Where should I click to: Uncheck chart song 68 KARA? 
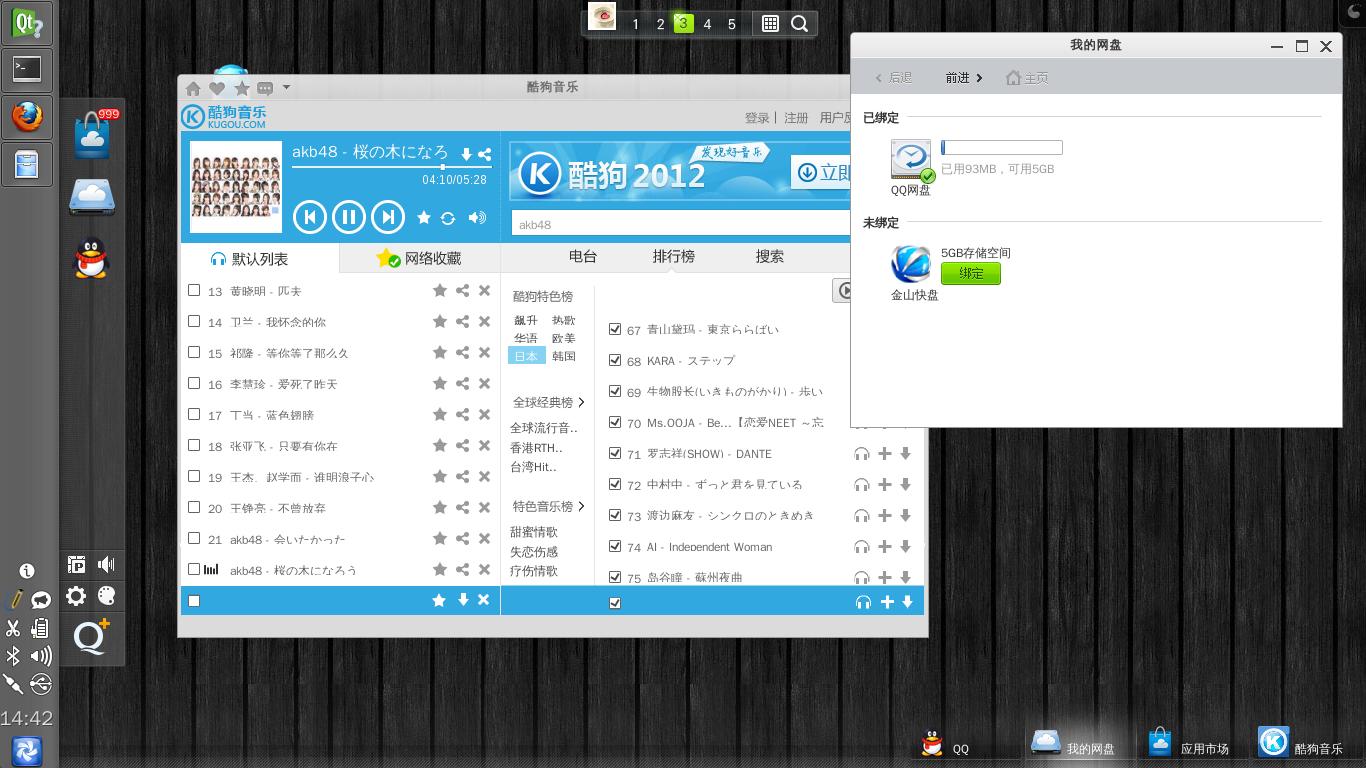(x=615, y=360)
